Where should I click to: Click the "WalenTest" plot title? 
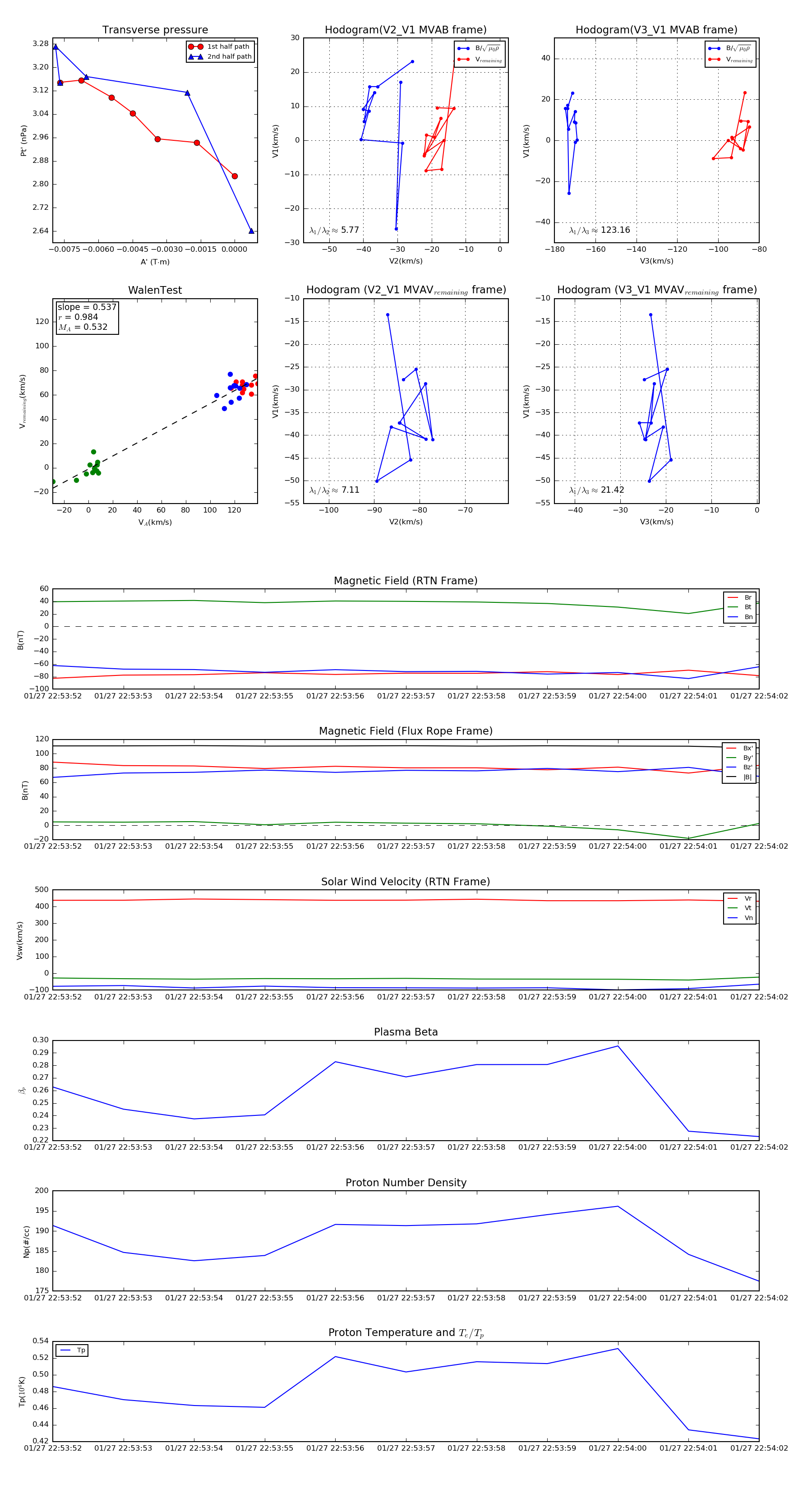click(155, 290)
